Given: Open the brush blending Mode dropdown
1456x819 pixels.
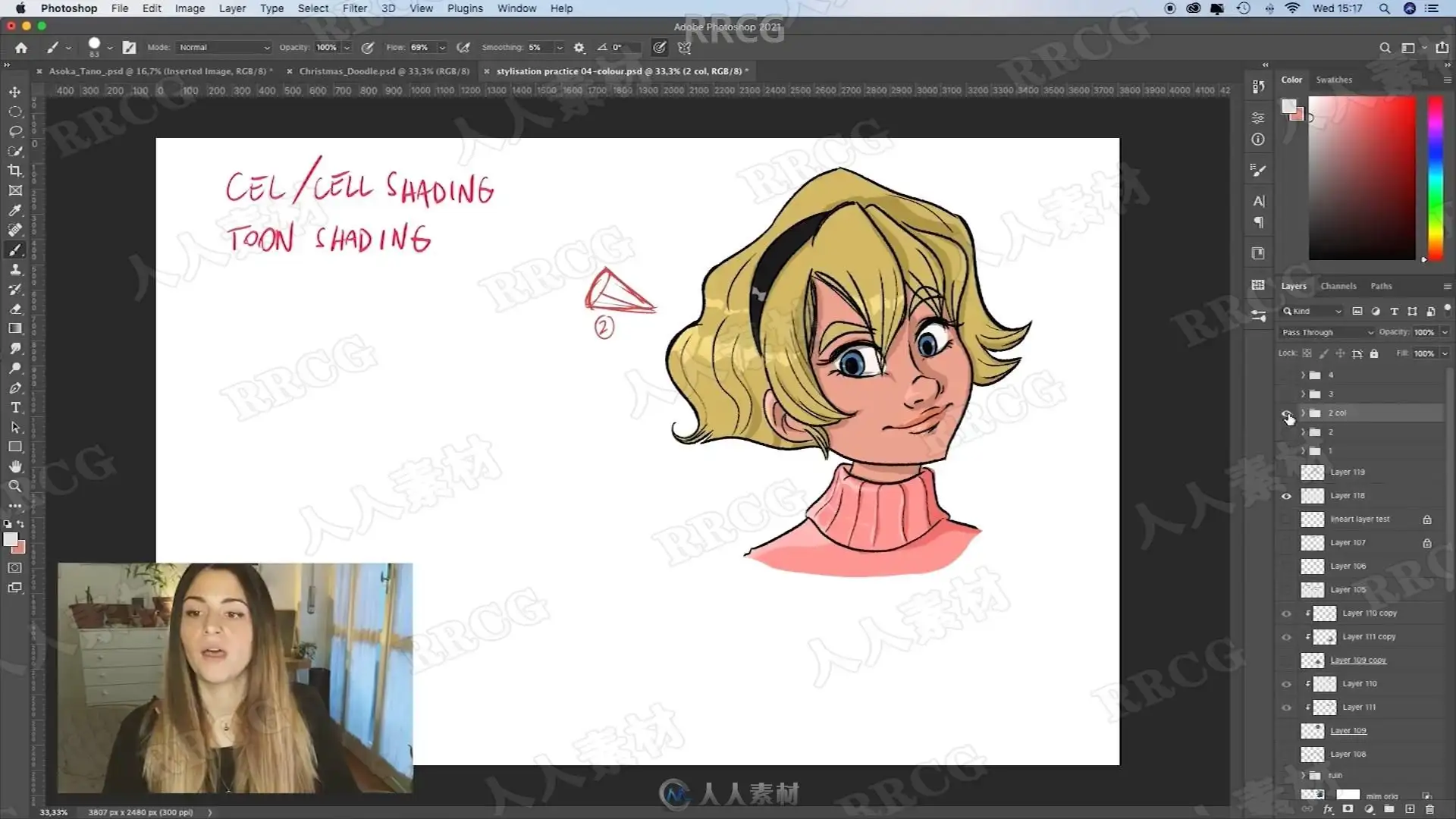Looking at the screenshot, I should (x=224, y=47).
